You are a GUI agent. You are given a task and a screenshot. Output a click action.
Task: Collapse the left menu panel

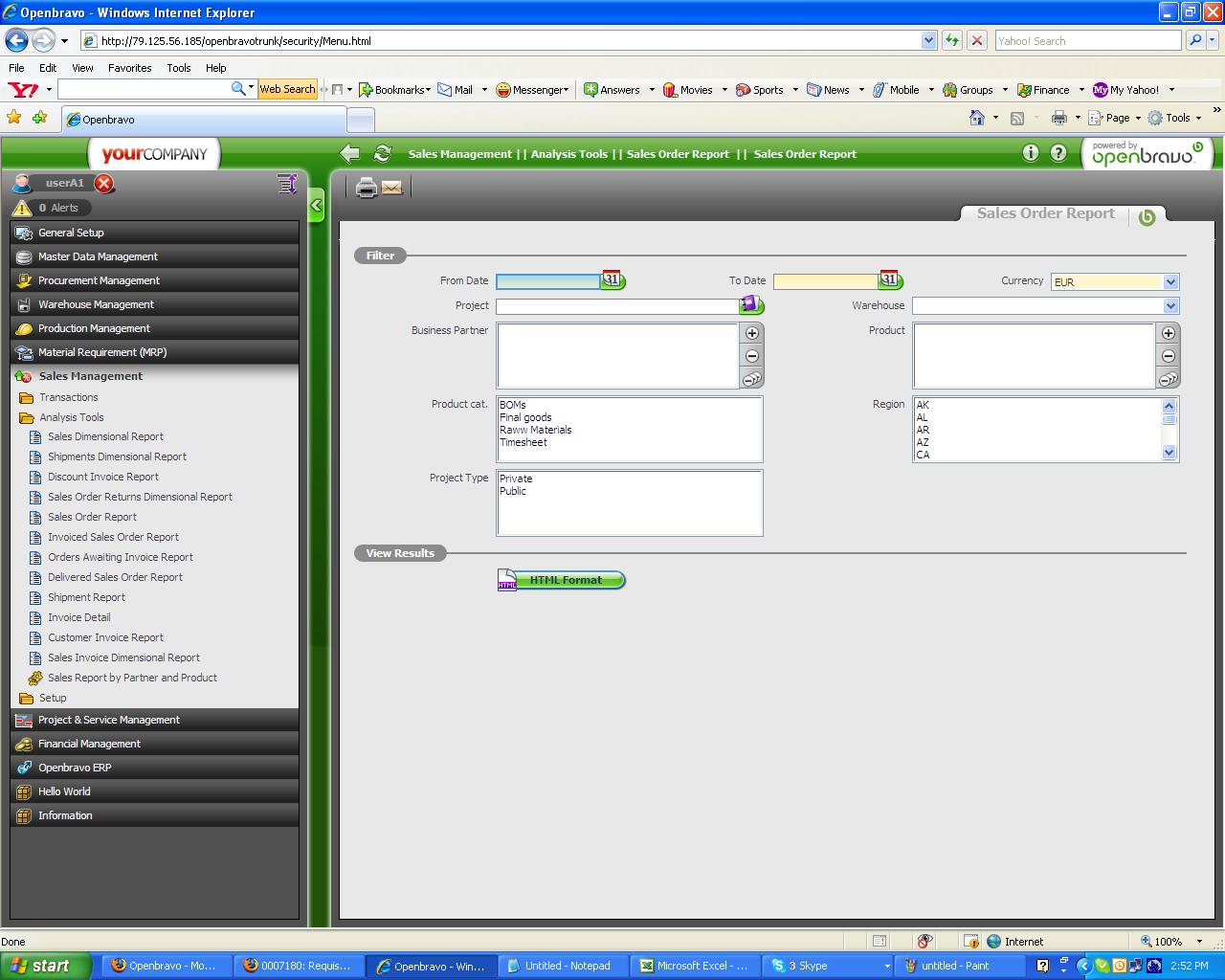[316, 206]
